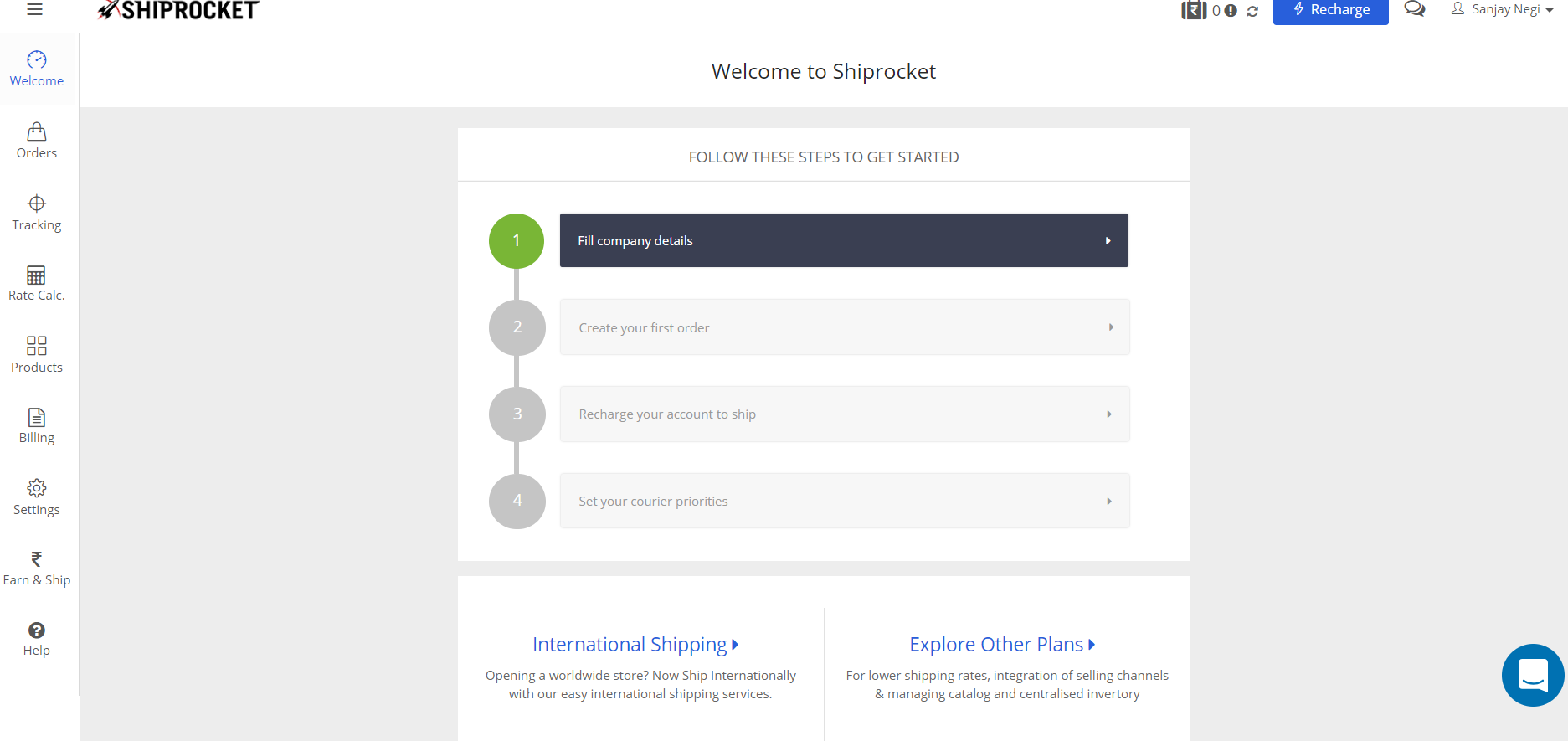Open the hamburger menu at top left
The image size is (1568, 741).
(34, 10)
